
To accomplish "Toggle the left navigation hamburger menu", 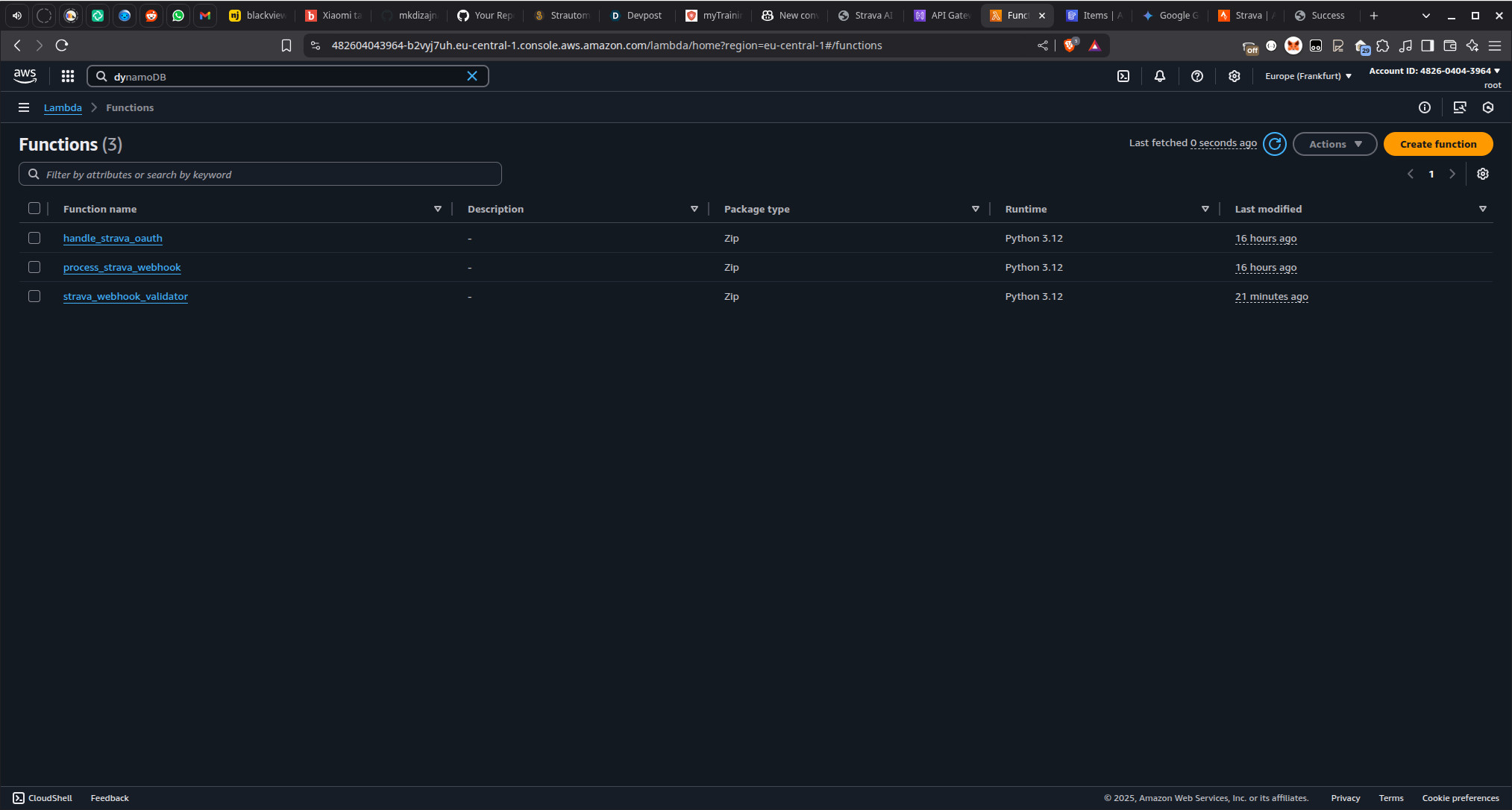I will [24, 107].
